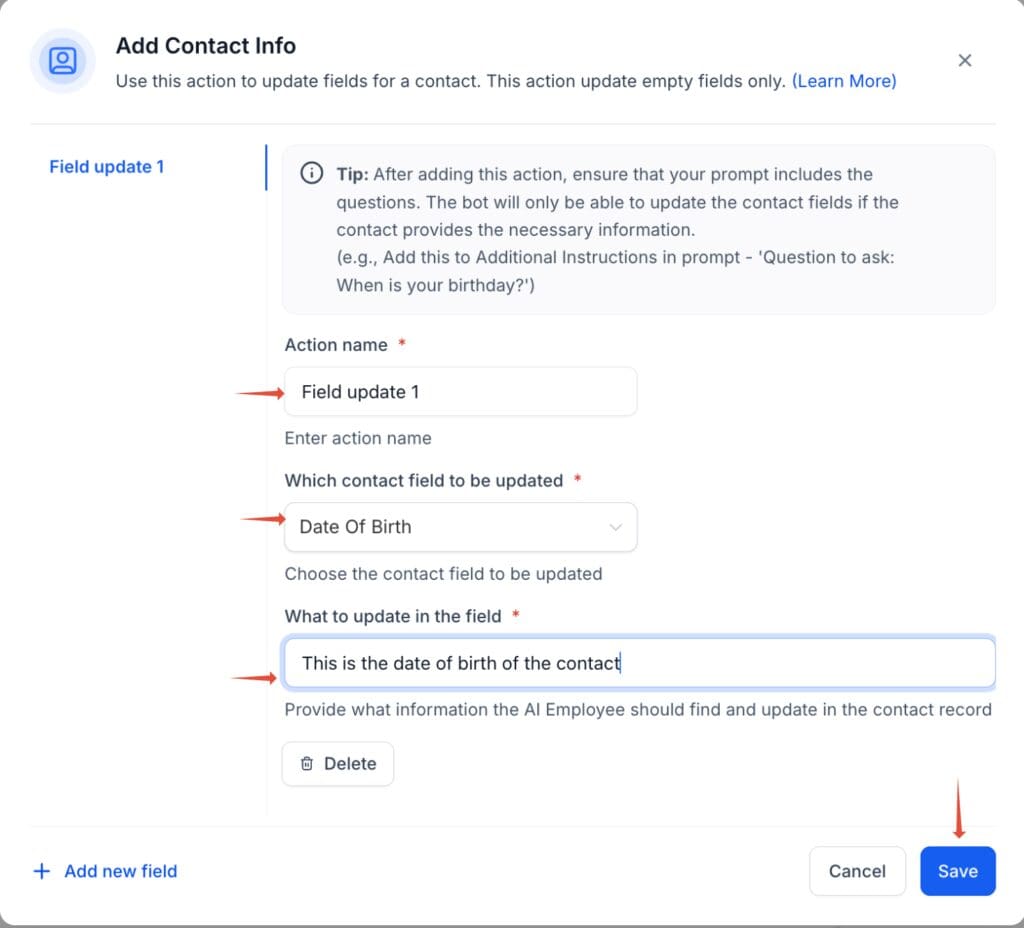Click the dropdown chevron on Date Of Birth field
1024x928 pixels.
[617, 527]
